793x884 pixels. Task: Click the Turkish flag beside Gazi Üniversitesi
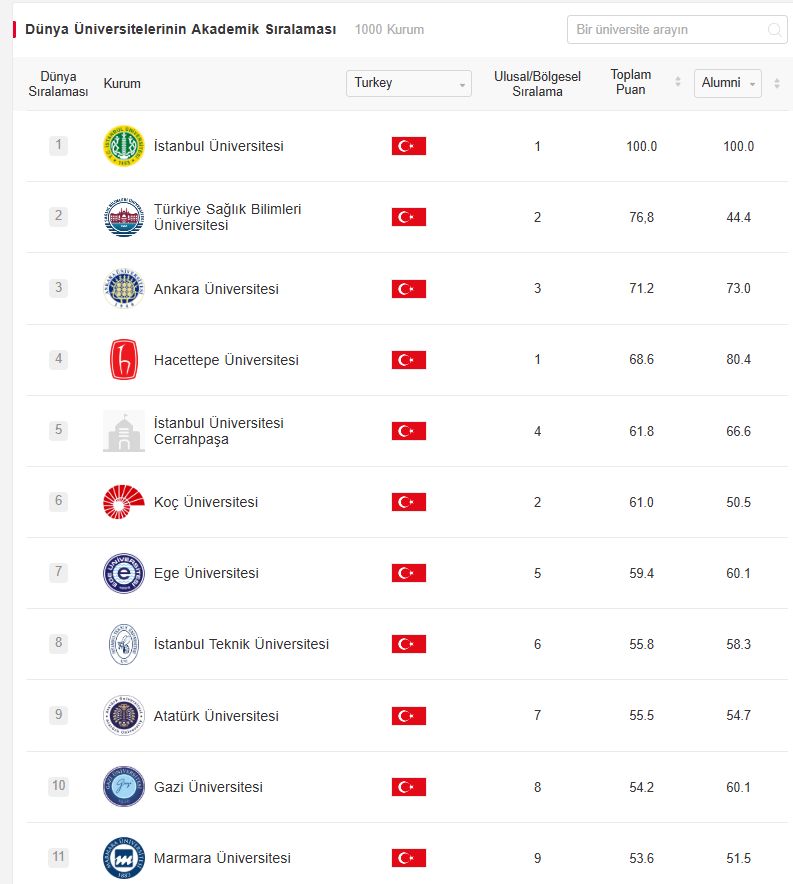408,787
